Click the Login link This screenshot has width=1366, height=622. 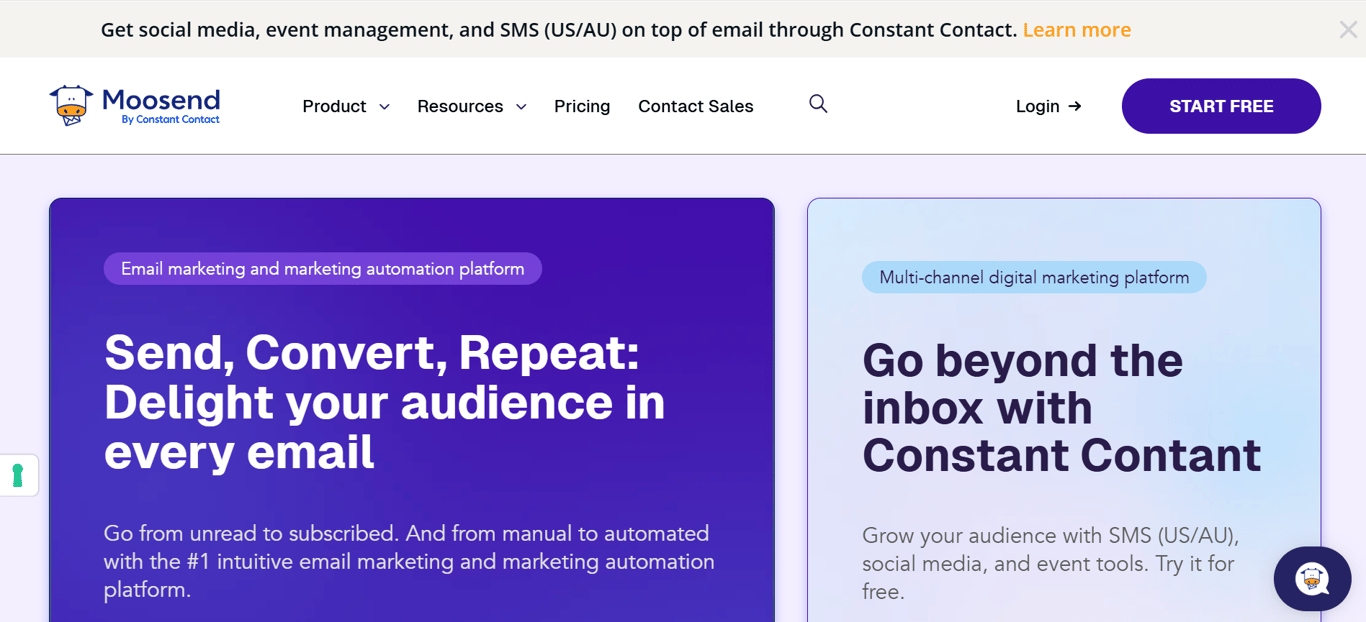coord(1048,106)
